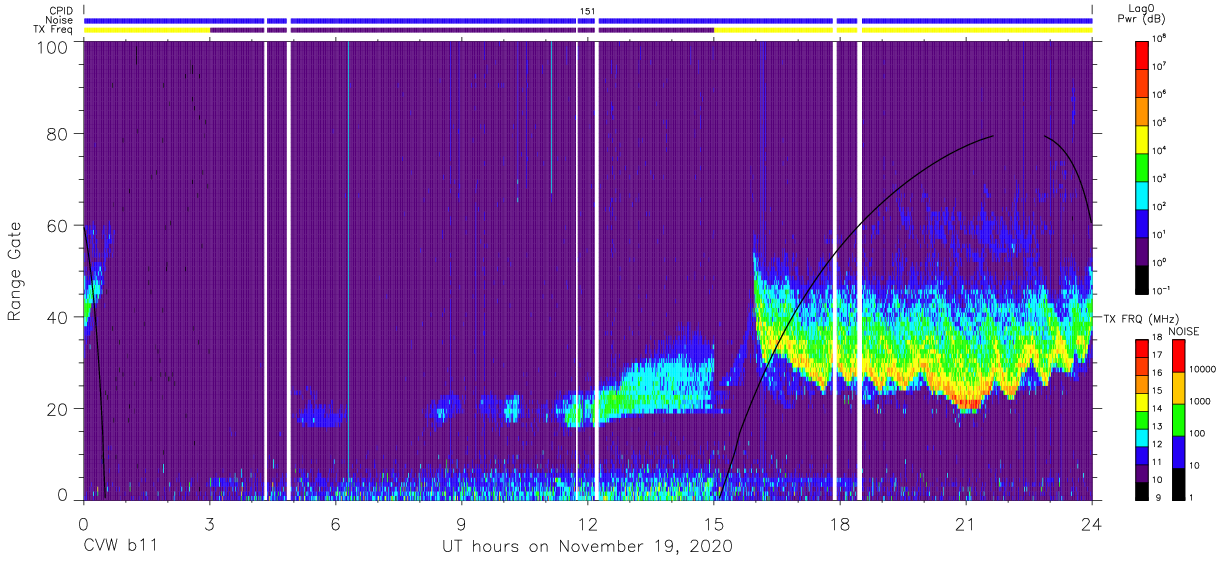Click the 'Range Gate' y-axis title
The image size is (1228, 567).
(x=15, y=271)
